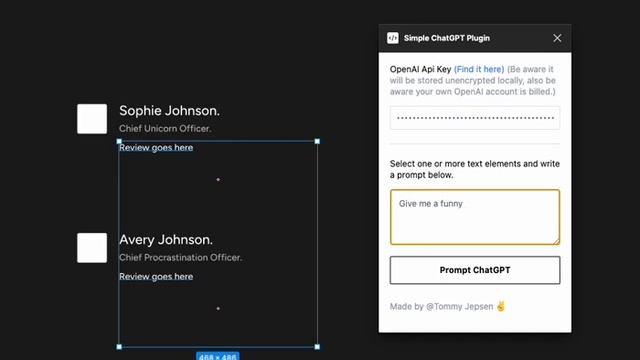This screenshot has width=640, height=360.
Task: Select 'Review goes here' under Sophie Johnson
Action: click(156, 148)
